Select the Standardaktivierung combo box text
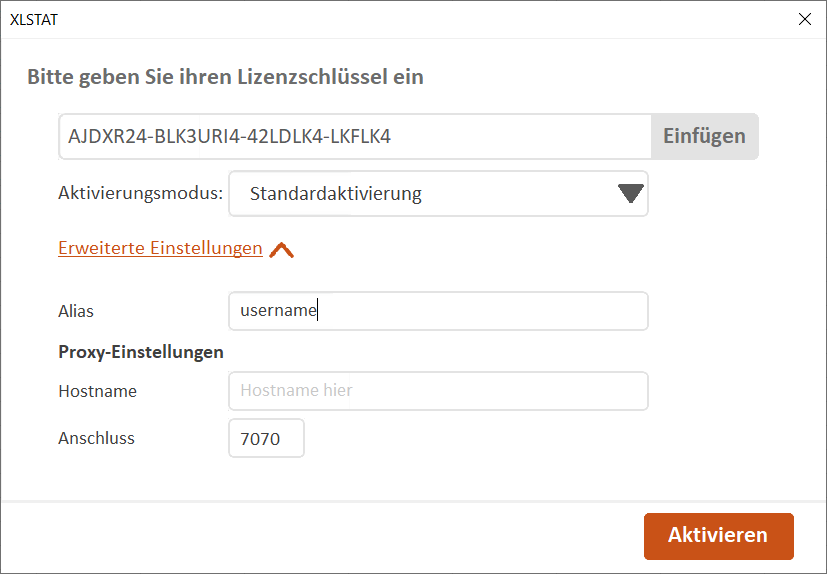This screenshot has height=574, width=827. pyautogui.click(x=336, y=194)
